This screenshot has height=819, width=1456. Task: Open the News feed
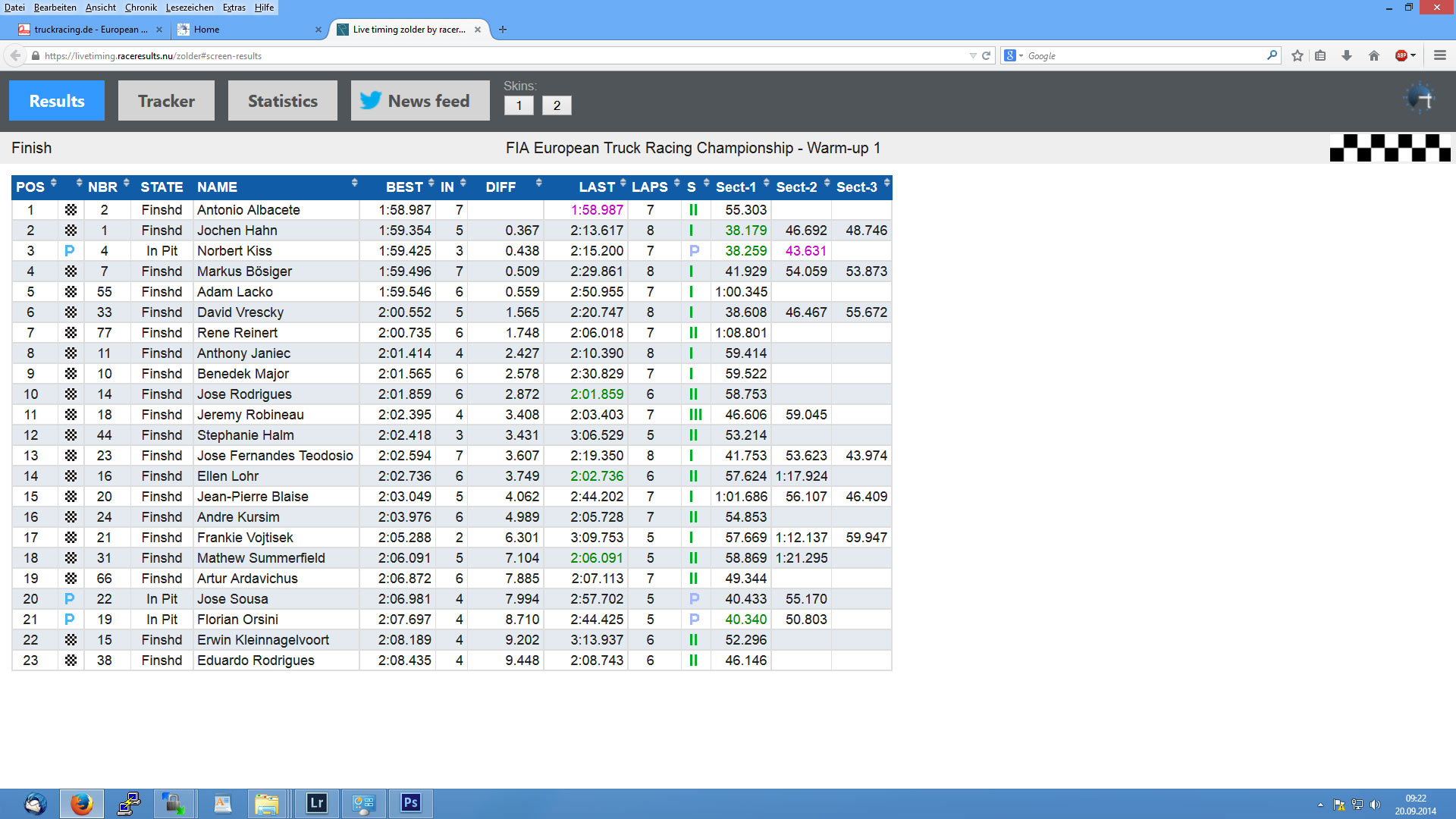[420, 101]
